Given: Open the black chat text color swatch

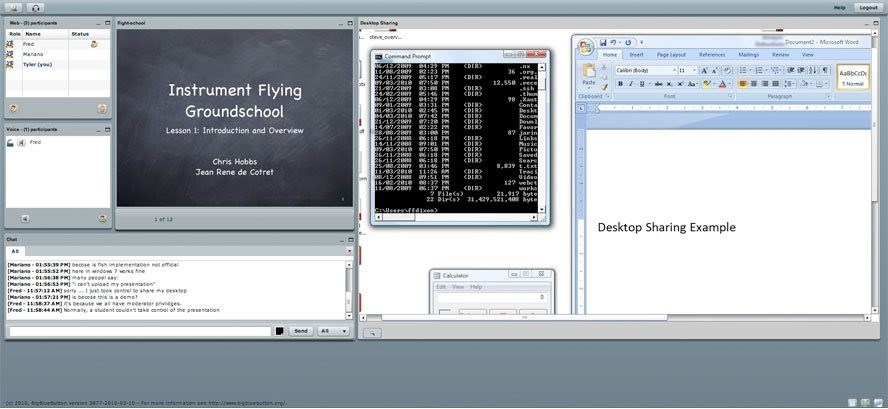Looking at the screenshot, I should tap(279, 331).
